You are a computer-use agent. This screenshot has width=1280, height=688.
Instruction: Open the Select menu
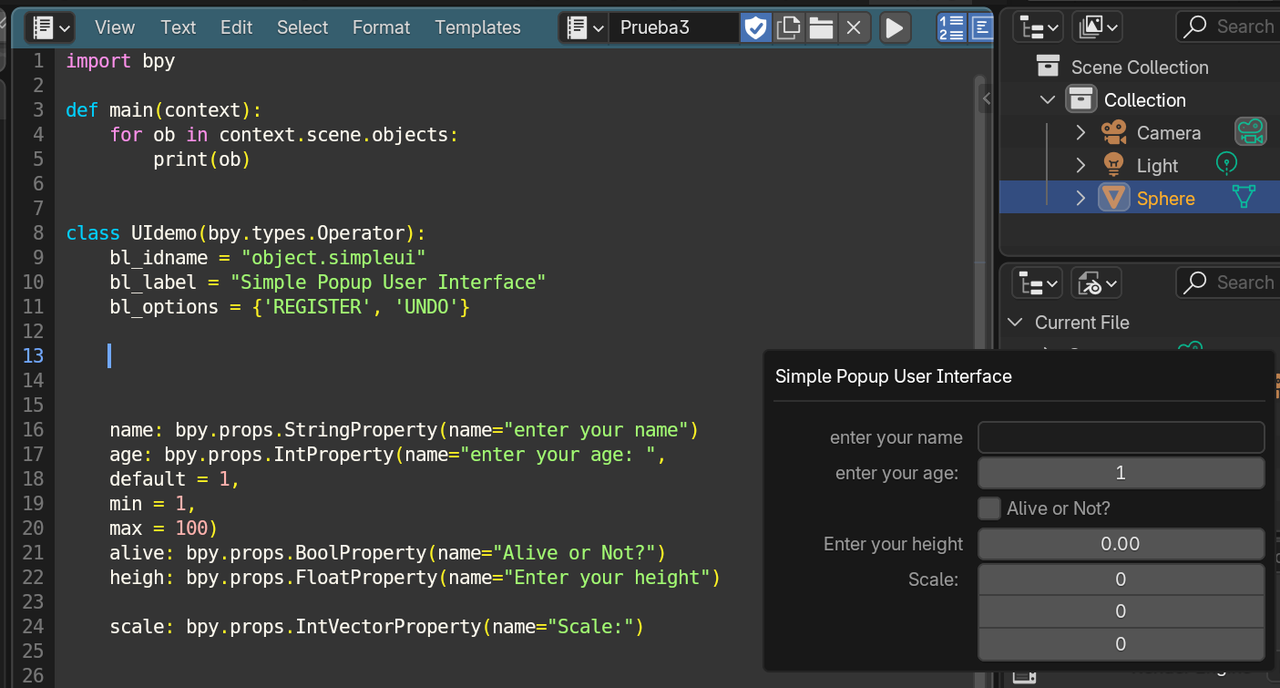tap(302, 27)
